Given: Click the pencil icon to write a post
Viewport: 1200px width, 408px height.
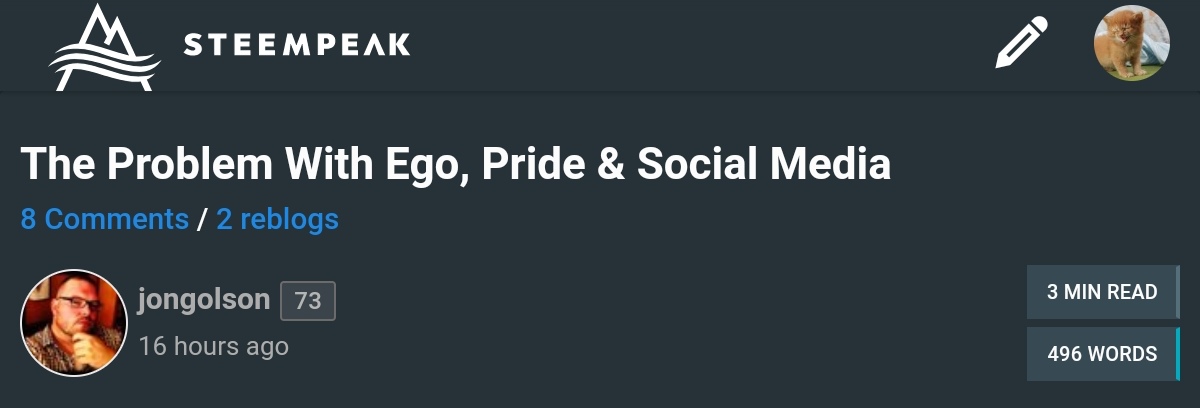Looking at the screenshot, I should click(1022, 43).
